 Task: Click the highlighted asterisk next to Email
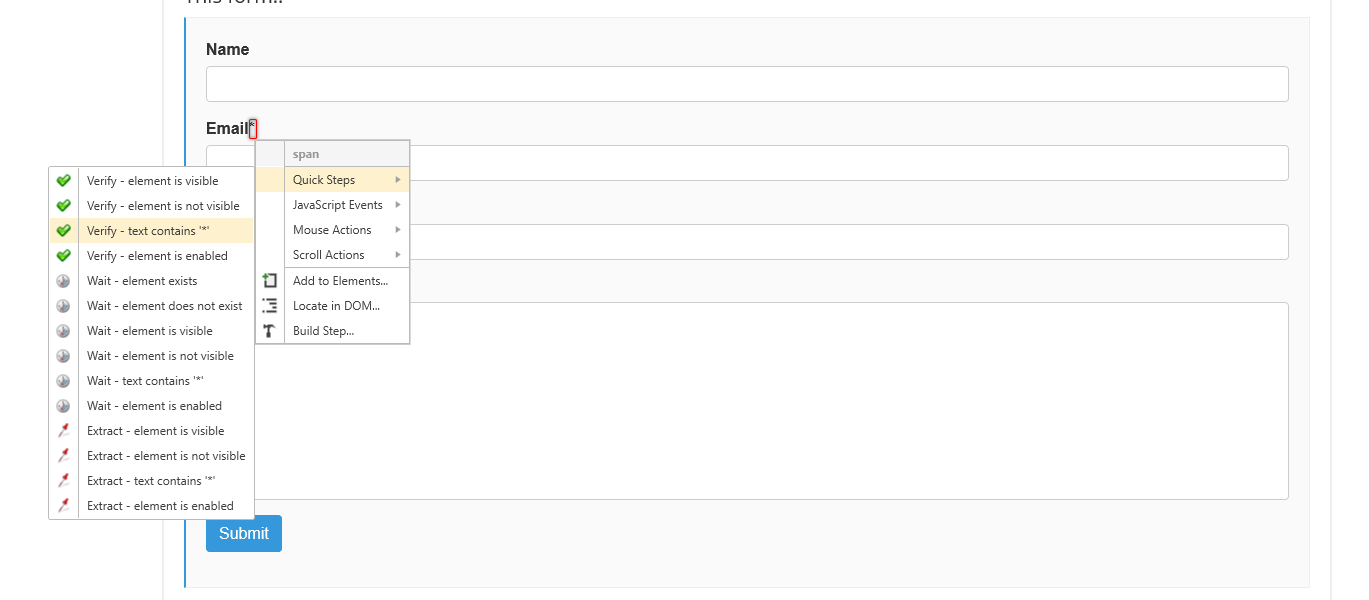tap(253, 127)
